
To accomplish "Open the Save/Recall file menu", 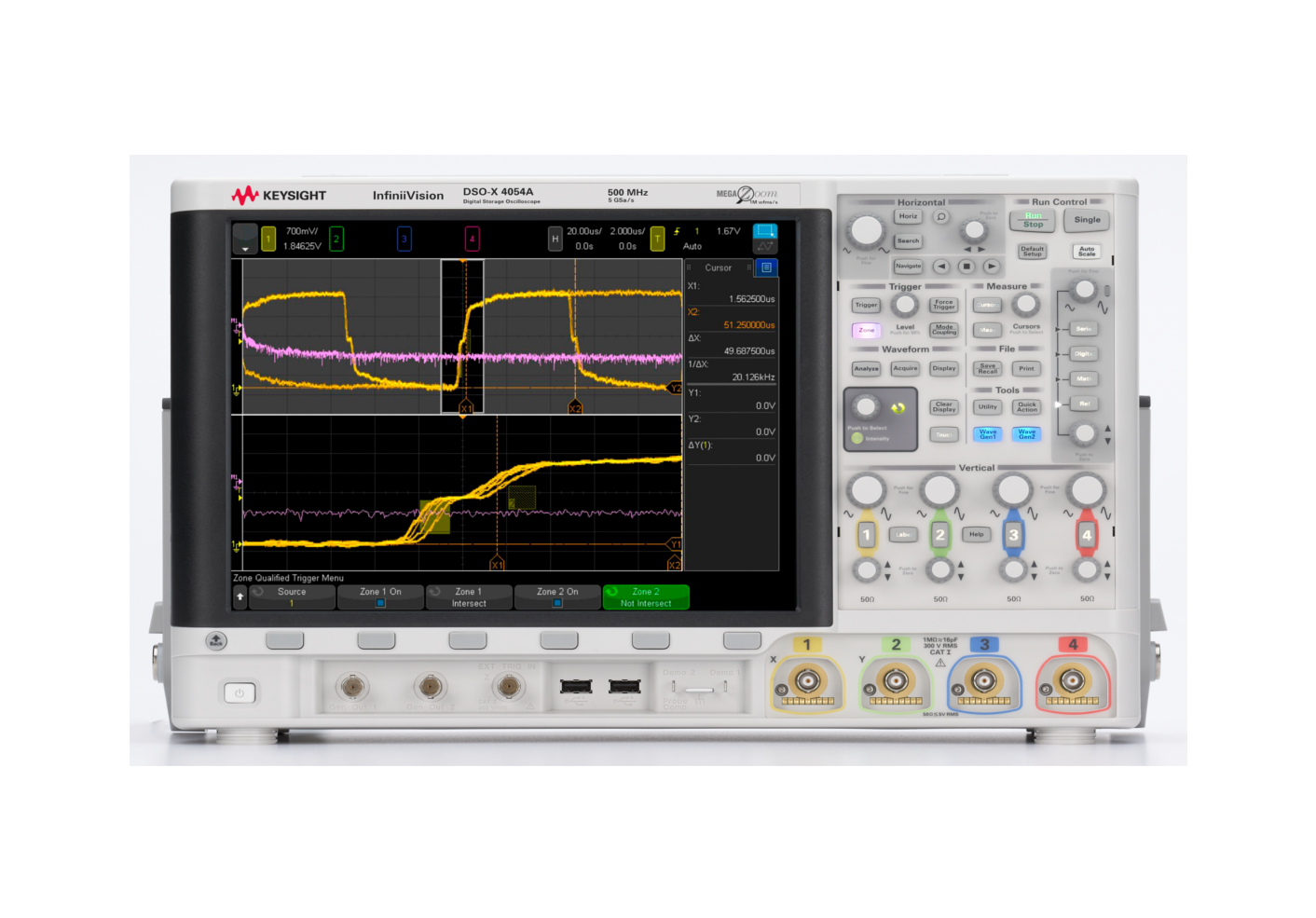I will pos(990,368).
